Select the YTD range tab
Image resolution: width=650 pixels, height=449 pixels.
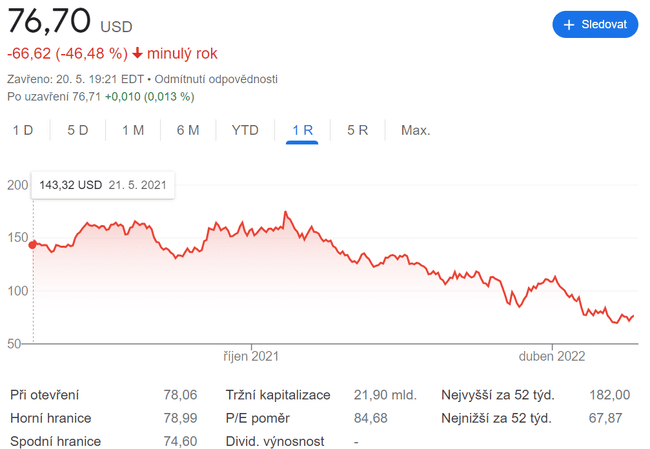(x=245, y=130)
